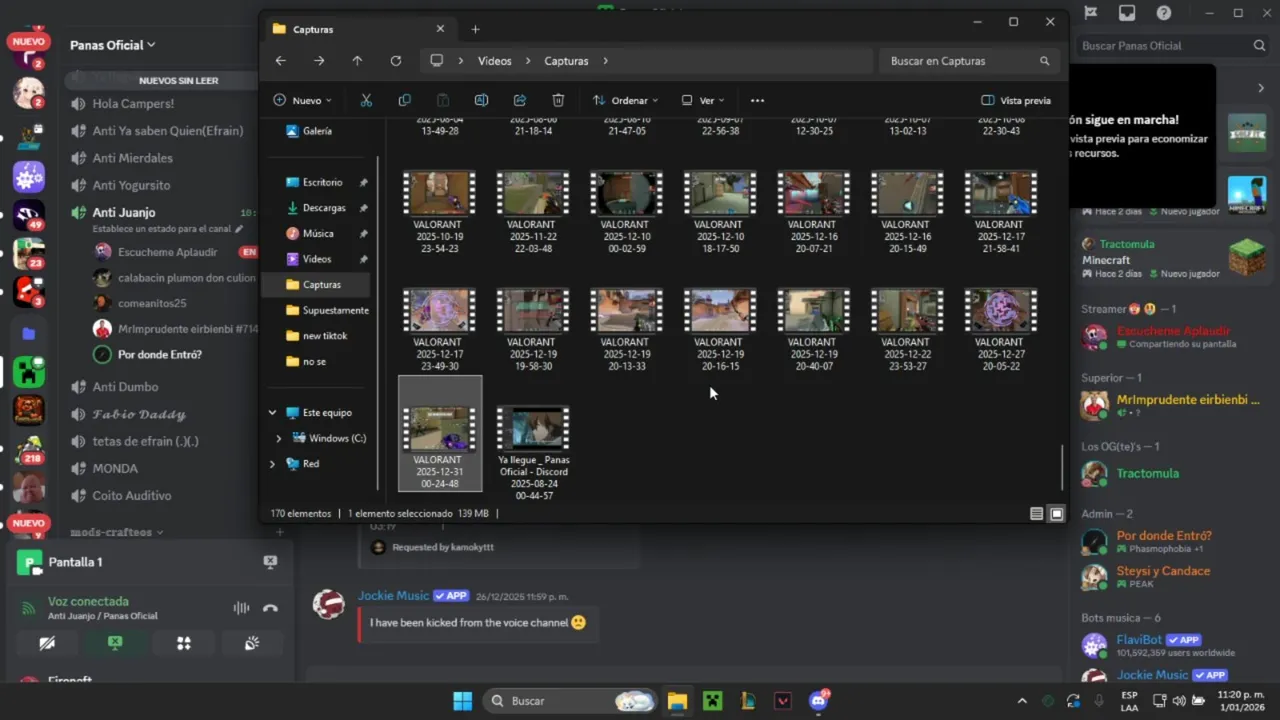Toggle Vista previa pane in Explorer

click(x=1016, y=100)
